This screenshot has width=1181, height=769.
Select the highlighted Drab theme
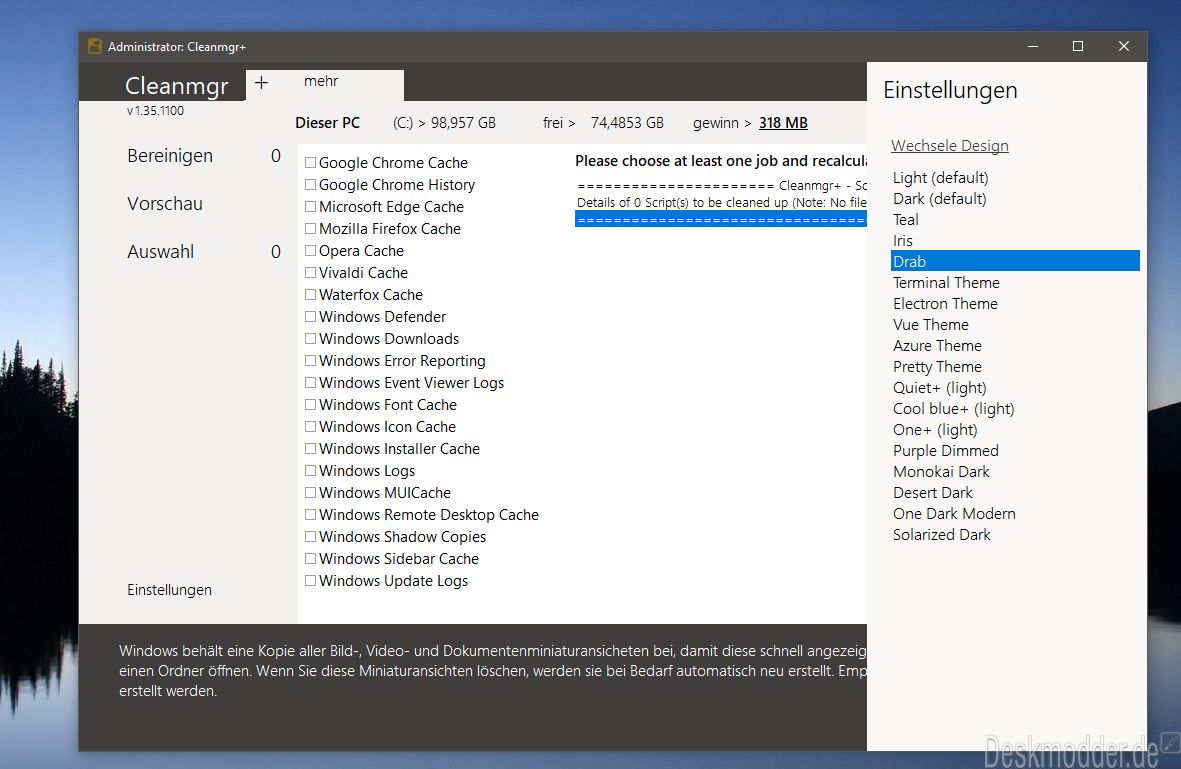pos(1015,261)
